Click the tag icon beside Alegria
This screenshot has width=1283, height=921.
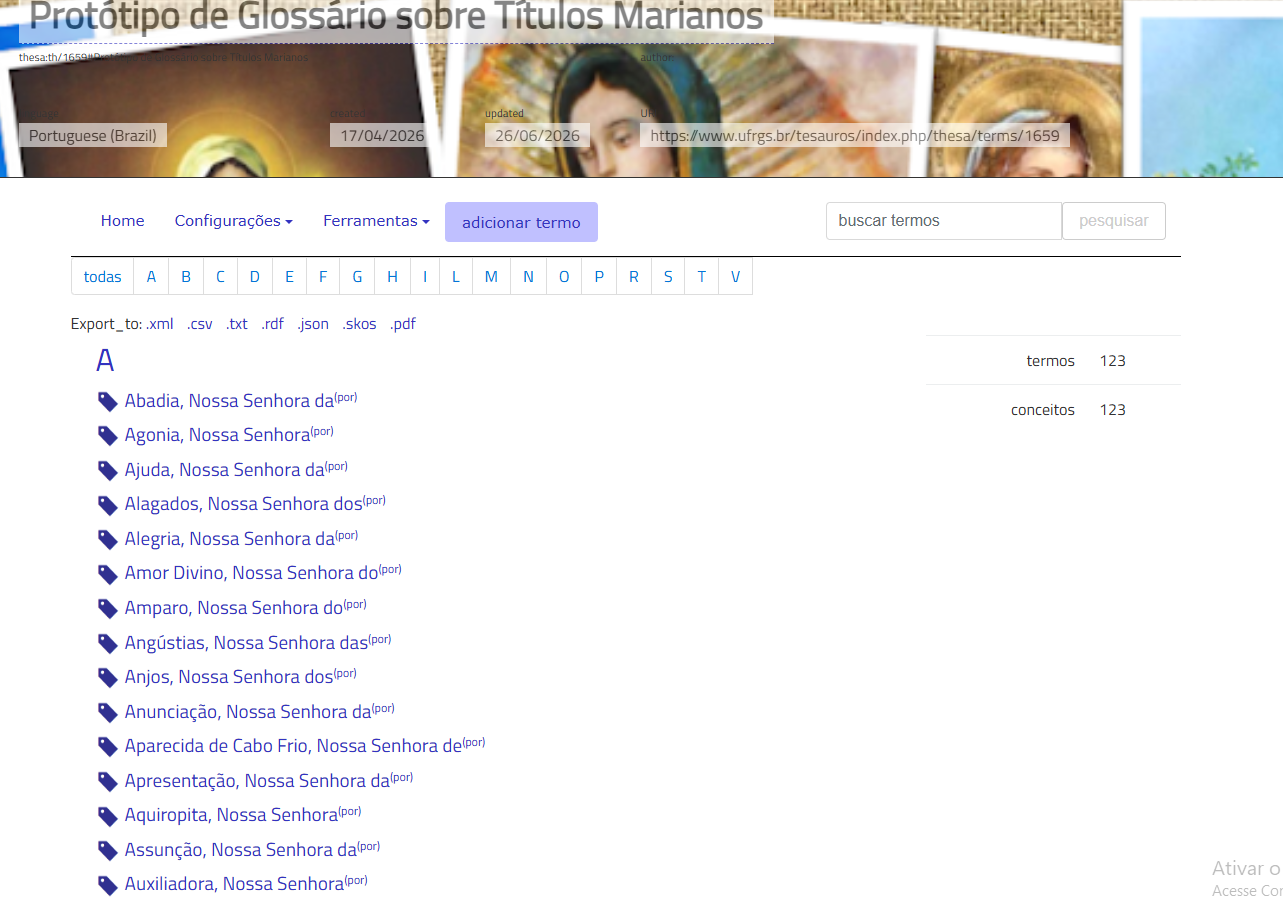point(108,540)
